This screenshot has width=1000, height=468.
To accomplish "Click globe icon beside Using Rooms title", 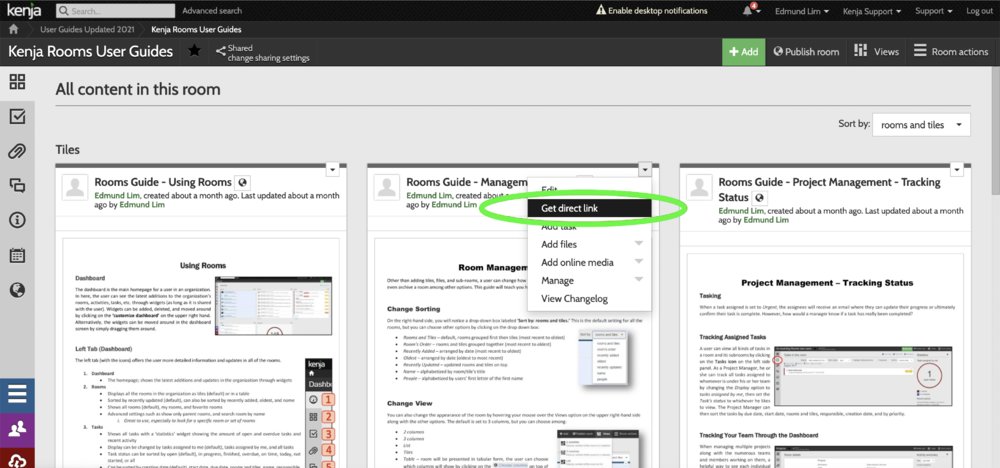I will (242, 182).
